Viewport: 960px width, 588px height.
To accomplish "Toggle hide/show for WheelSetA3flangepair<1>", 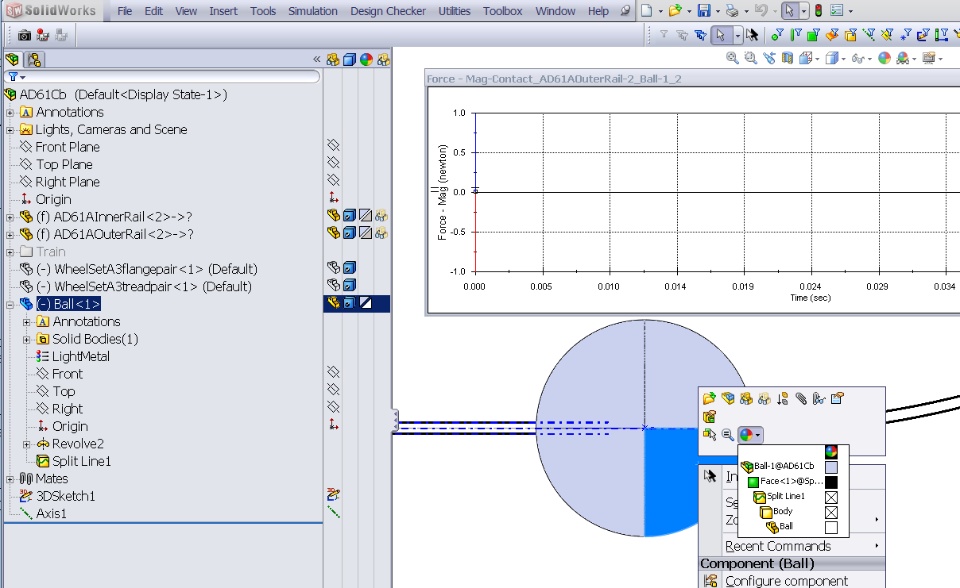I will [333, 268].
